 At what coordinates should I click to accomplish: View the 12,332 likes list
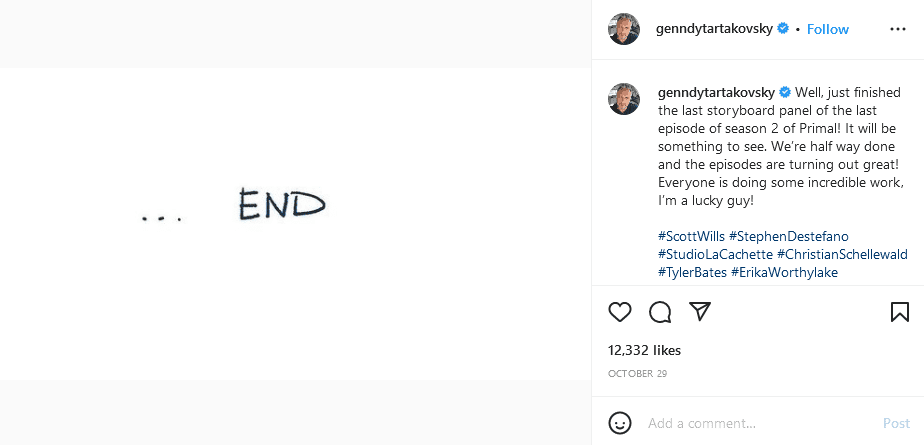click(x=644, y=350)
